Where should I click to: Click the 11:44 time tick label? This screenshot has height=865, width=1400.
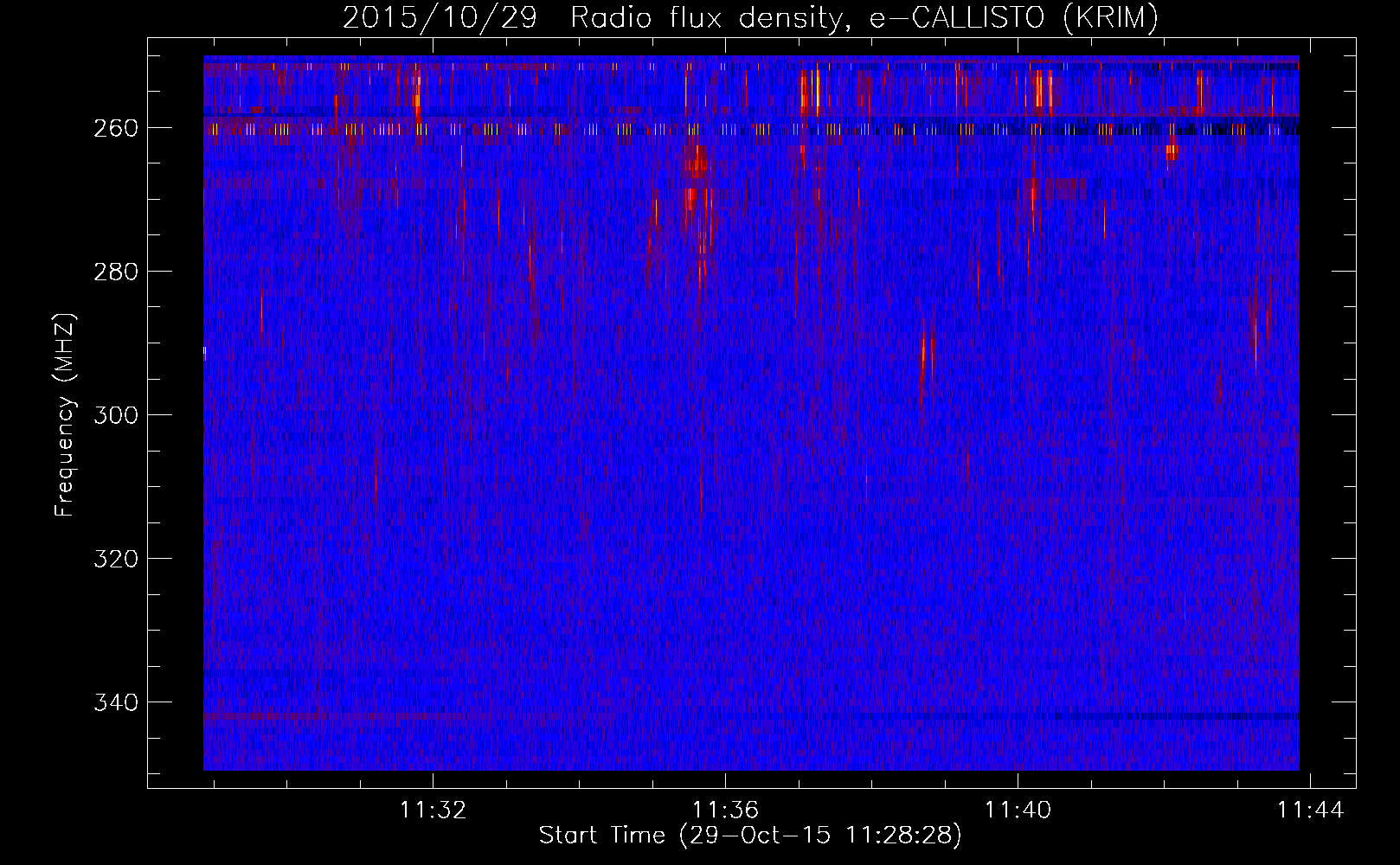point(1310,810)
